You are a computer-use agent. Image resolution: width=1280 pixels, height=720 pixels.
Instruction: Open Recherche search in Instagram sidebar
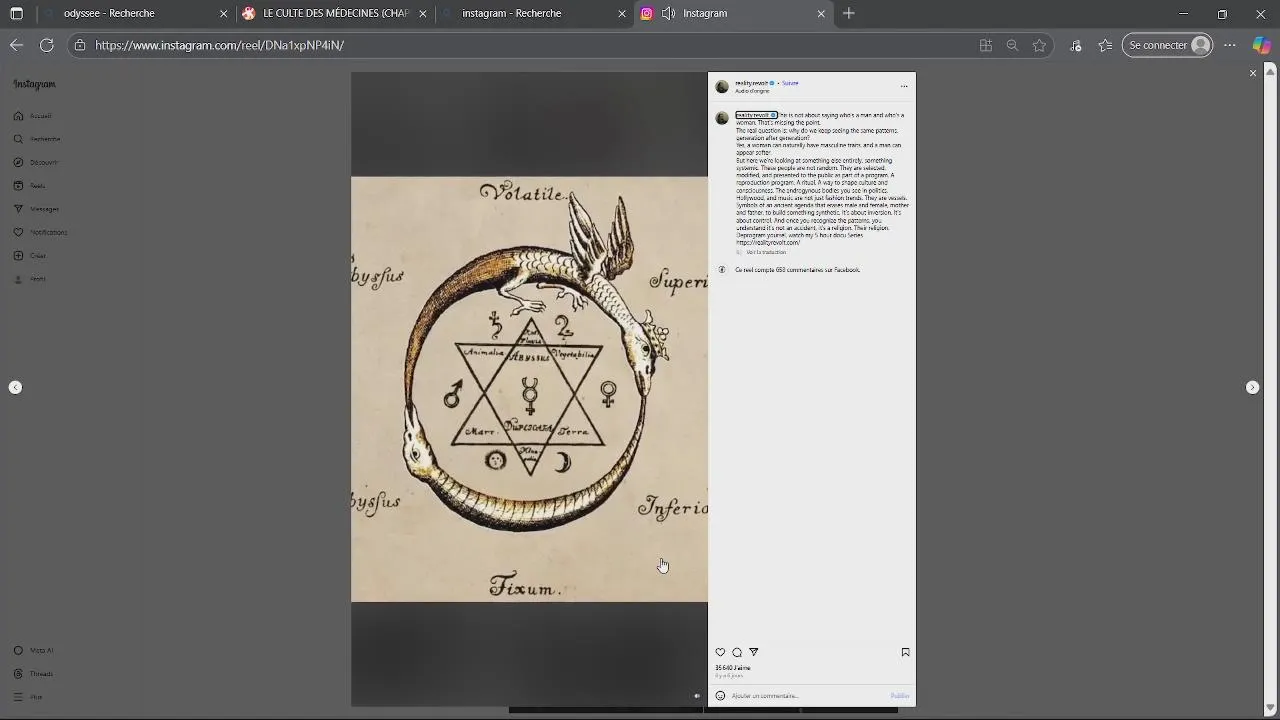point(37,139)
